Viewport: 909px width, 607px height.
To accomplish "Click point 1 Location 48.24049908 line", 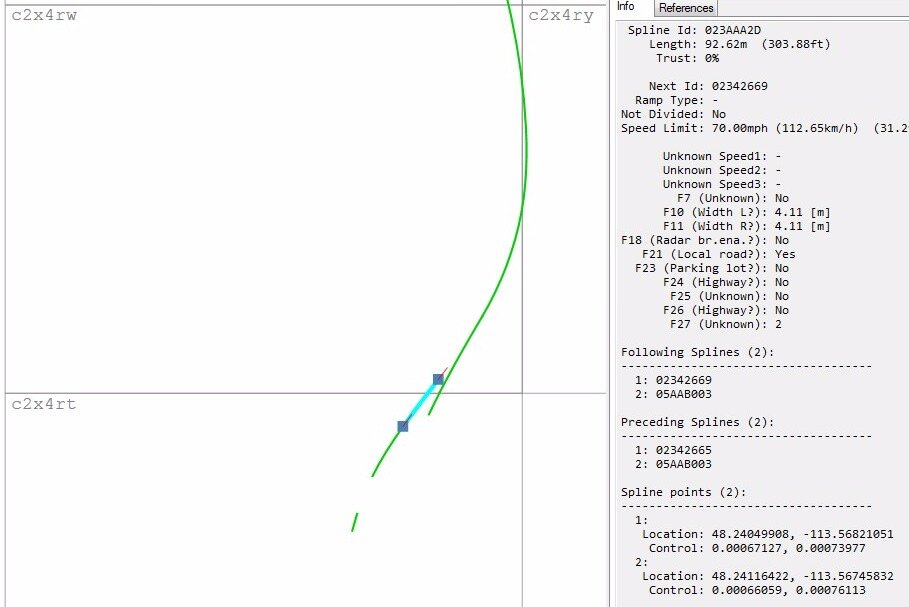I will tap(768, 534).
